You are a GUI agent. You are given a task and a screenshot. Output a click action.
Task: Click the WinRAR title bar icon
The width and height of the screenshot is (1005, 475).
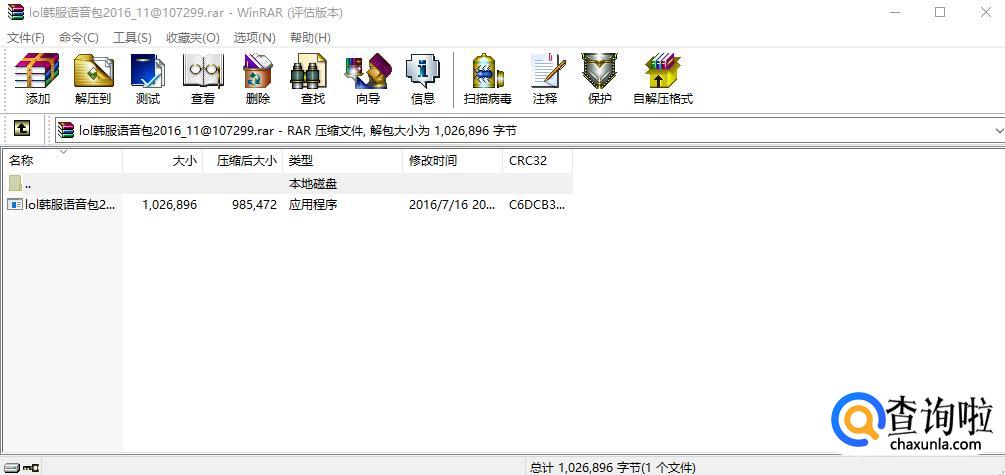15,12
